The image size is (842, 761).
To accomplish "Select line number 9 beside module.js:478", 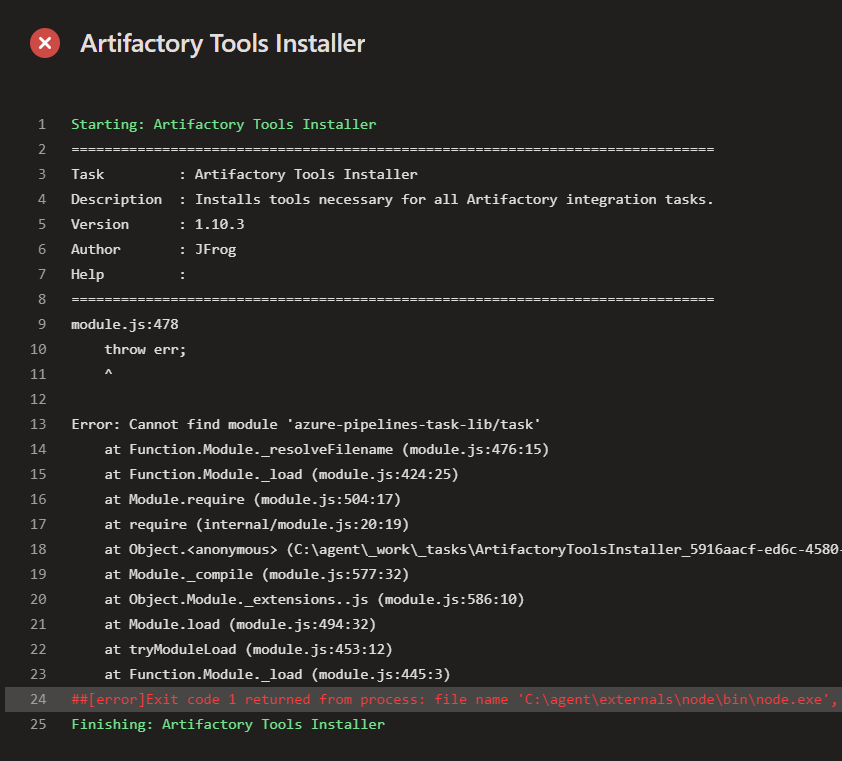I will [40, 324].
